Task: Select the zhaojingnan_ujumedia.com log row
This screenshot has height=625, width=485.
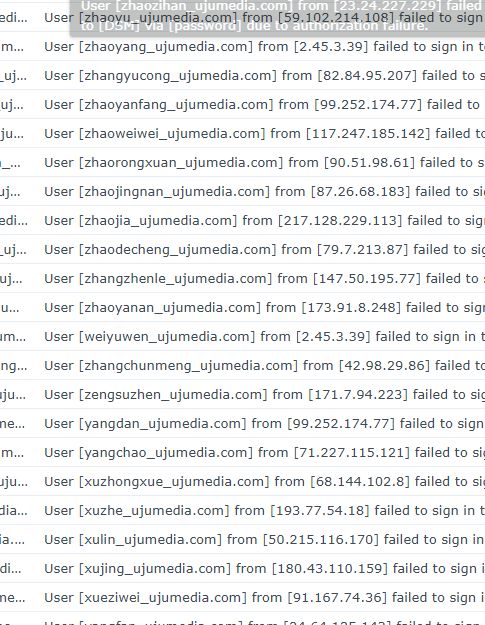Action: pos(242,192)
